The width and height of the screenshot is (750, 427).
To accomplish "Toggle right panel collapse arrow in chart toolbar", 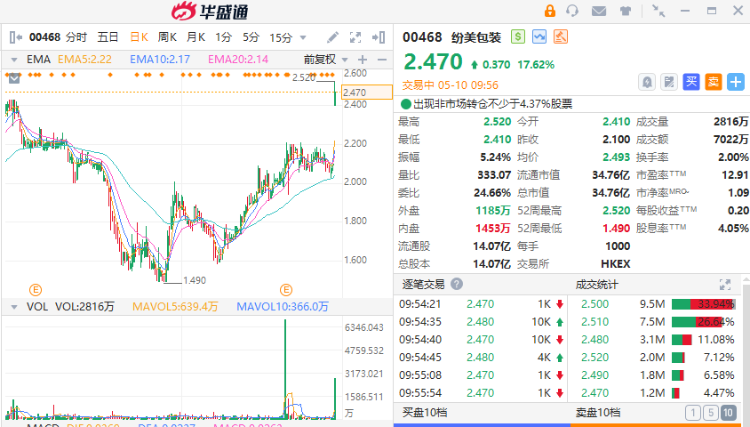I will [379, 37].
